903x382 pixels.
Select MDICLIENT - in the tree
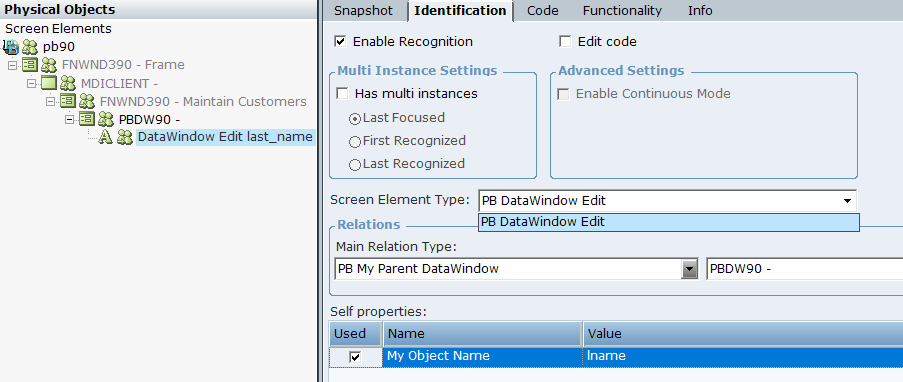tap(119, 84)
